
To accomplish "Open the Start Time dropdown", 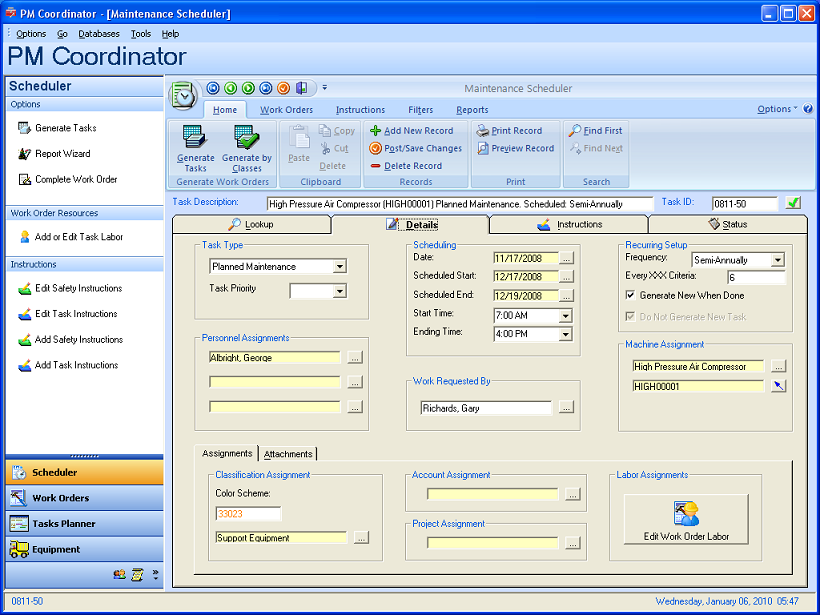I will 565,316.
